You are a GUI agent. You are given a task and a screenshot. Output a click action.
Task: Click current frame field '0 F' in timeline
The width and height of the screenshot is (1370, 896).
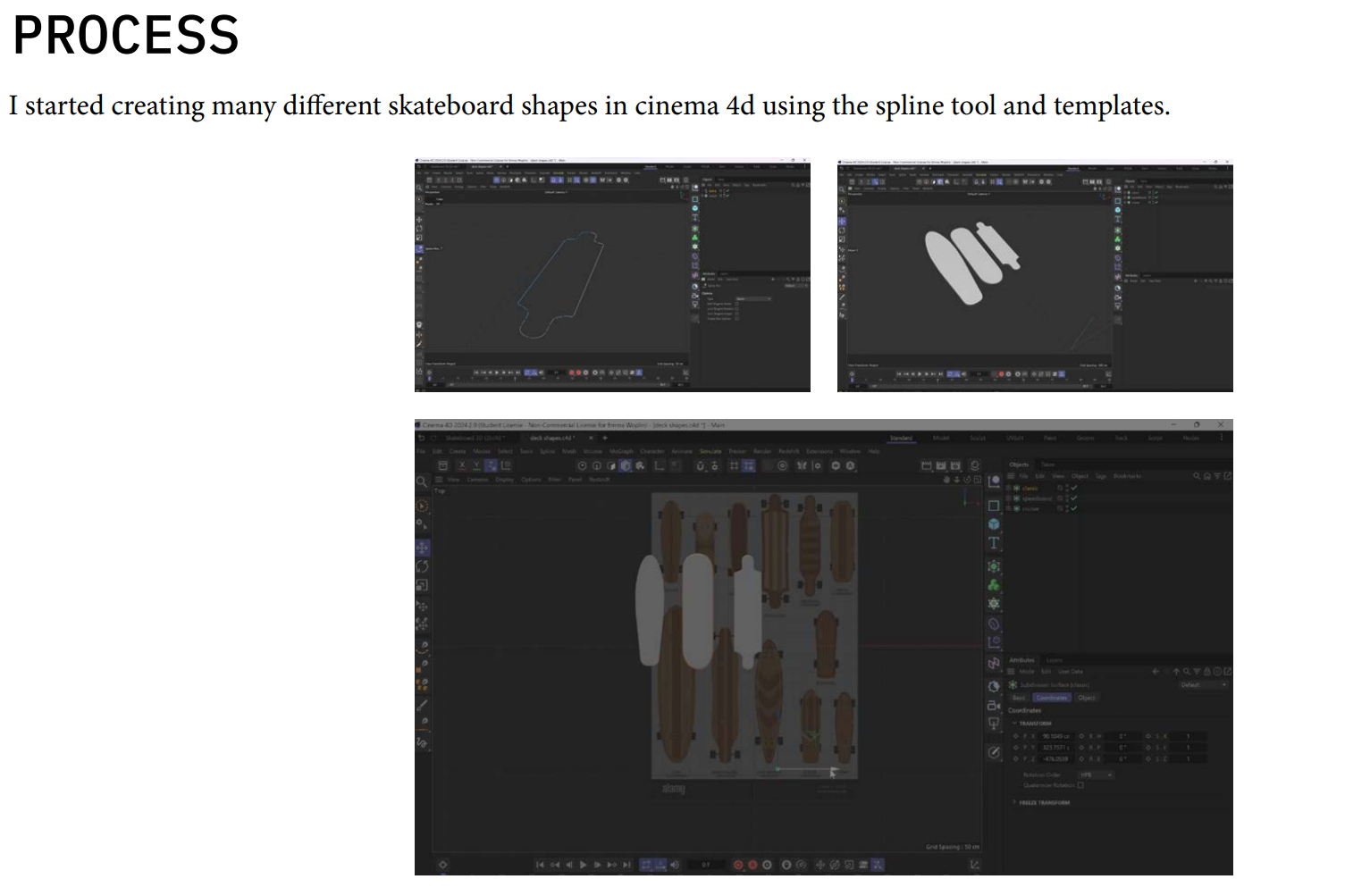pyautogui.click(x=706, y=865)
